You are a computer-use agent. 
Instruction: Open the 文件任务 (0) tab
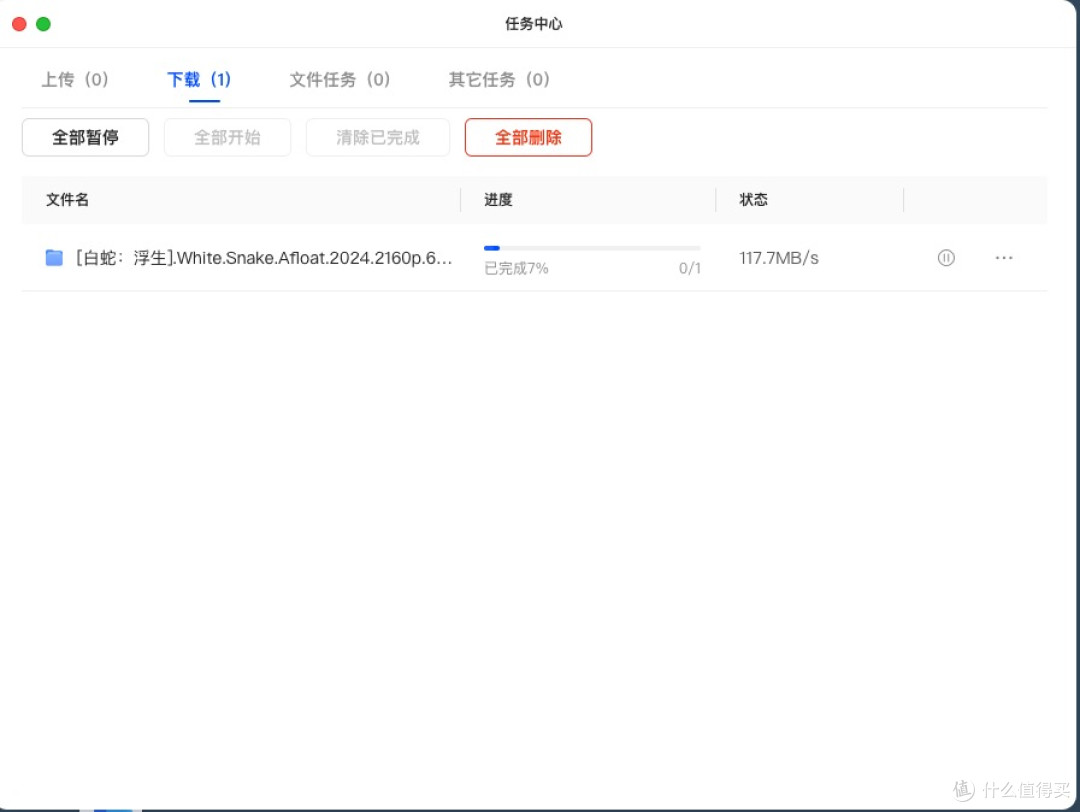pyautogui.click(x=340, y=80)
